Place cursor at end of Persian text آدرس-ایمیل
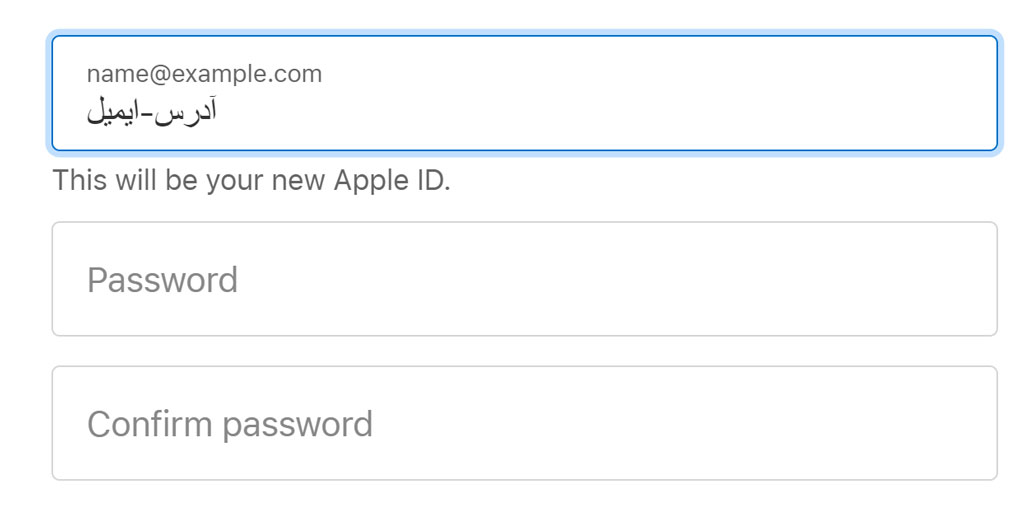Image resolution: width=1024 pixels, height=510 pixels. coord(88,113)
